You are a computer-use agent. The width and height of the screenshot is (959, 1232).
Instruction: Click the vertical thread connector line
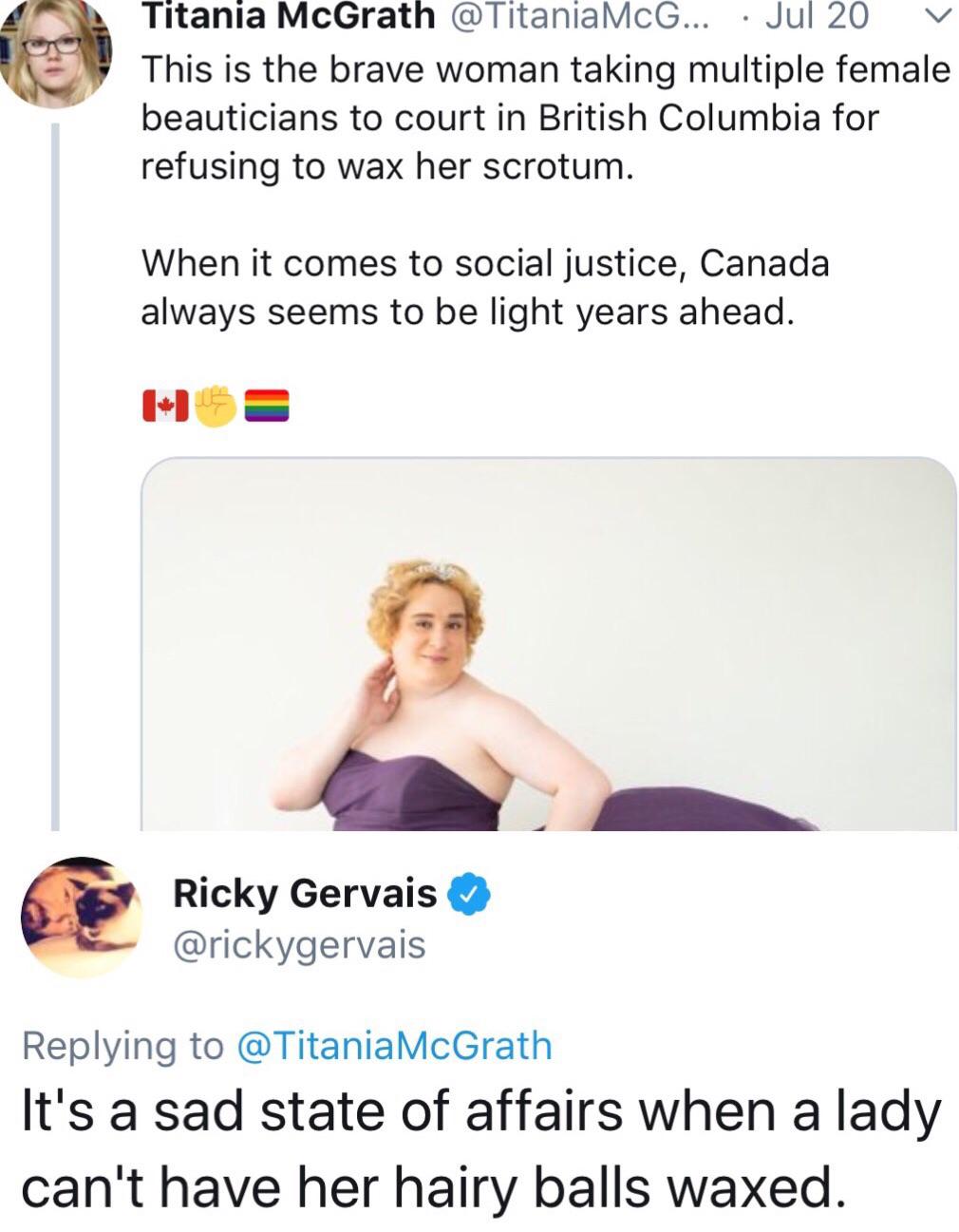click(55, 475)
